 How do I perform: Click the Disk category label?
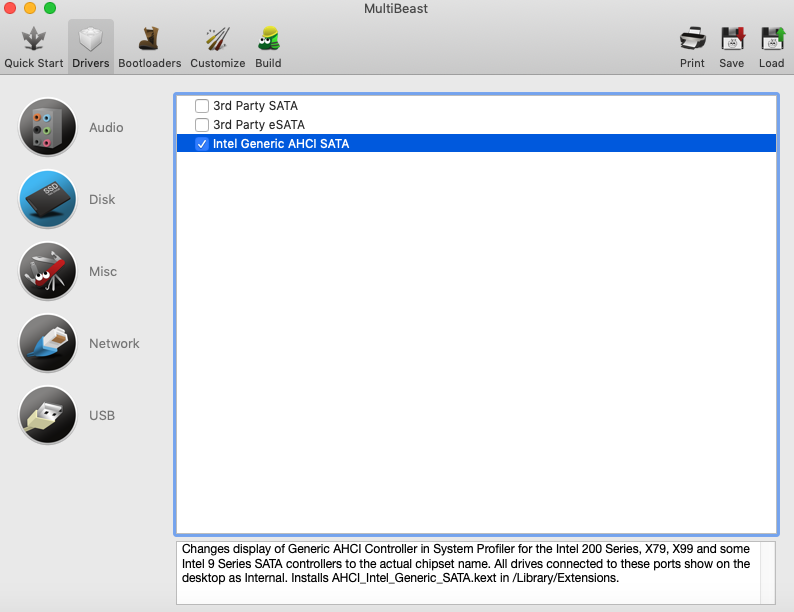click(102, 199)
